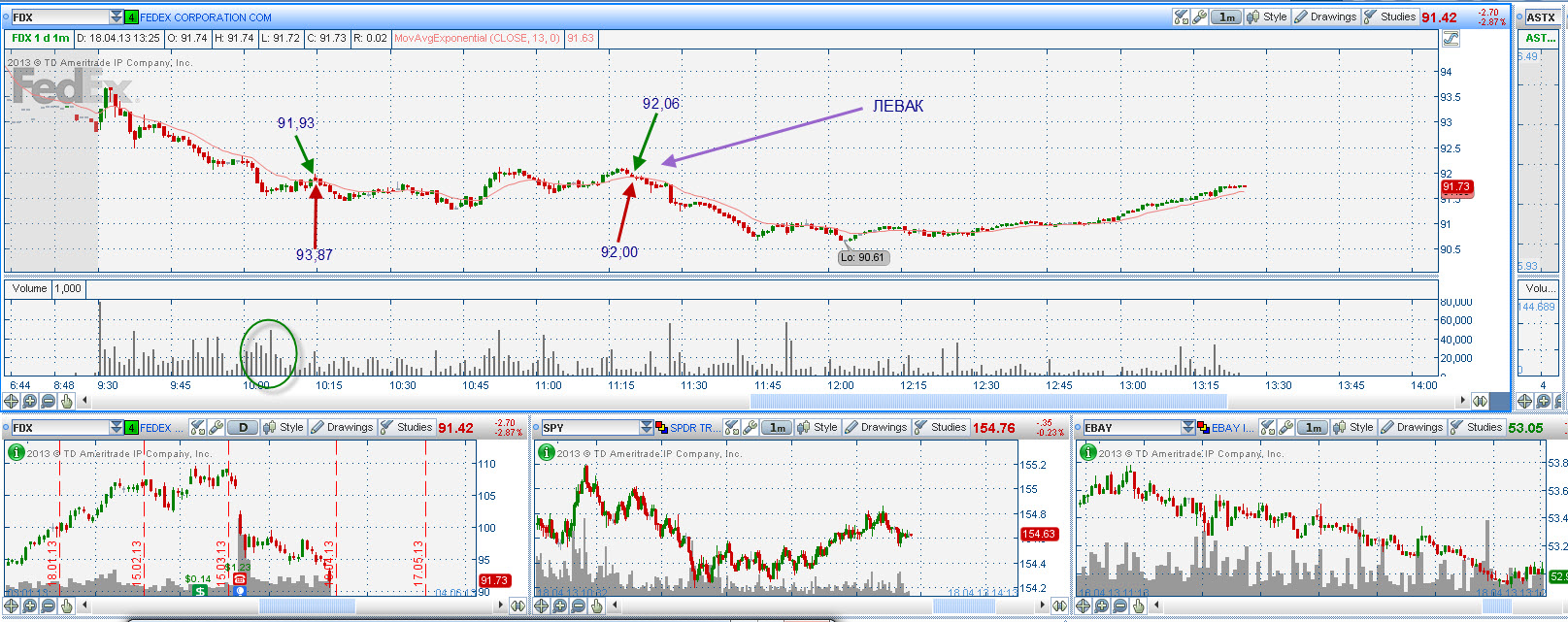
Task: Click the Lo: 90.61 price bubble
Action: [863, 257]
